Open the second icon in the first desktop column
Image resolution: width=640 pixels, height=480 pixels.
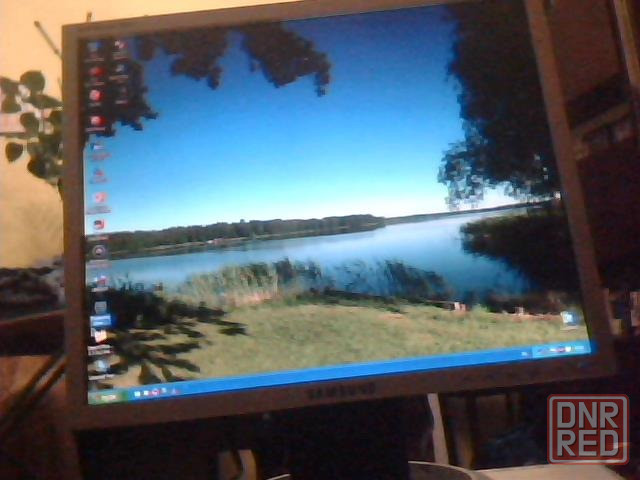pos(95,72)
